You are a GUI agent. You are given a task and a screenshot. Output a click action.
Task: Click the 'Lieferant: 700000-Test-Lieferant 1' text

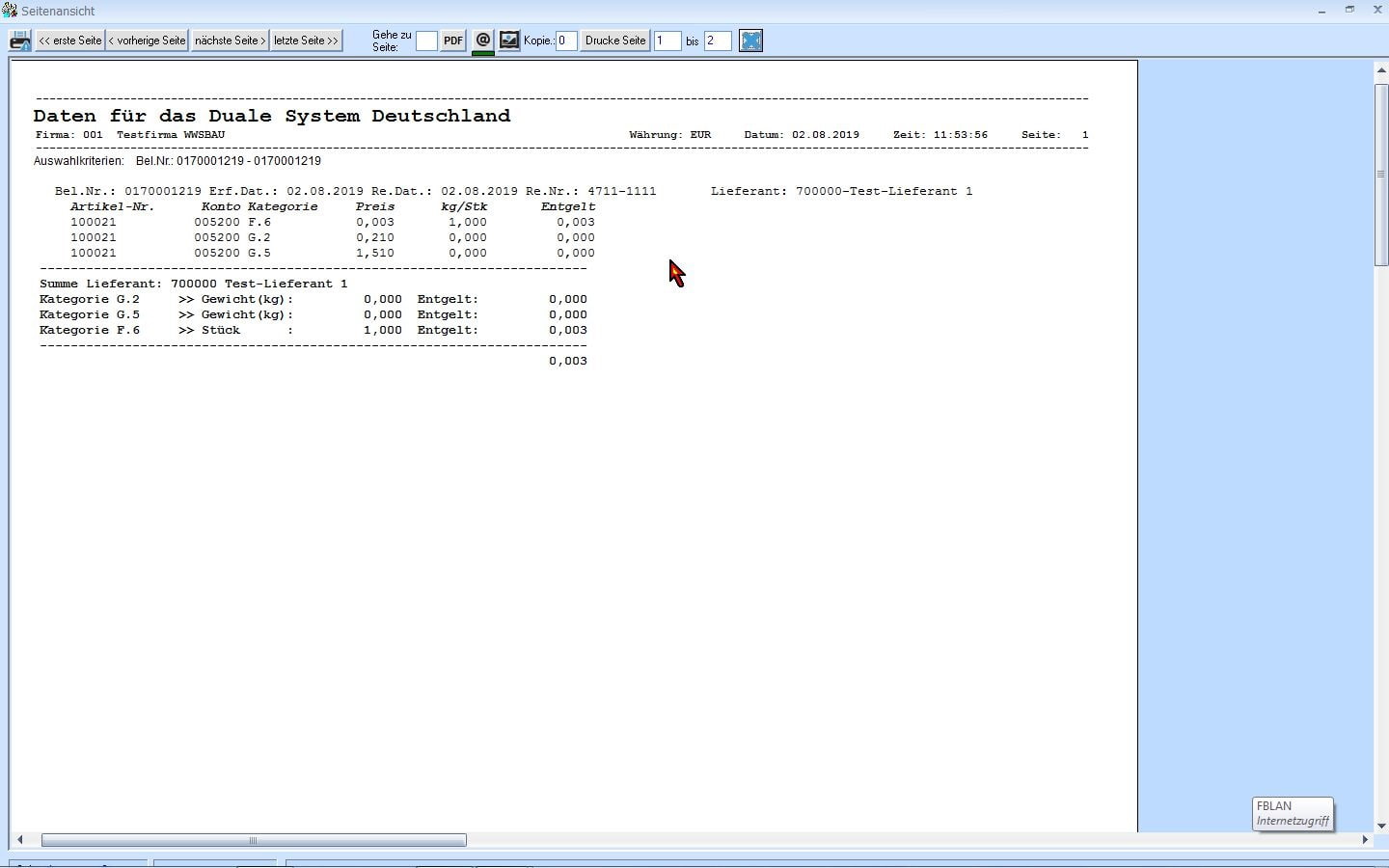click(841, 191)
